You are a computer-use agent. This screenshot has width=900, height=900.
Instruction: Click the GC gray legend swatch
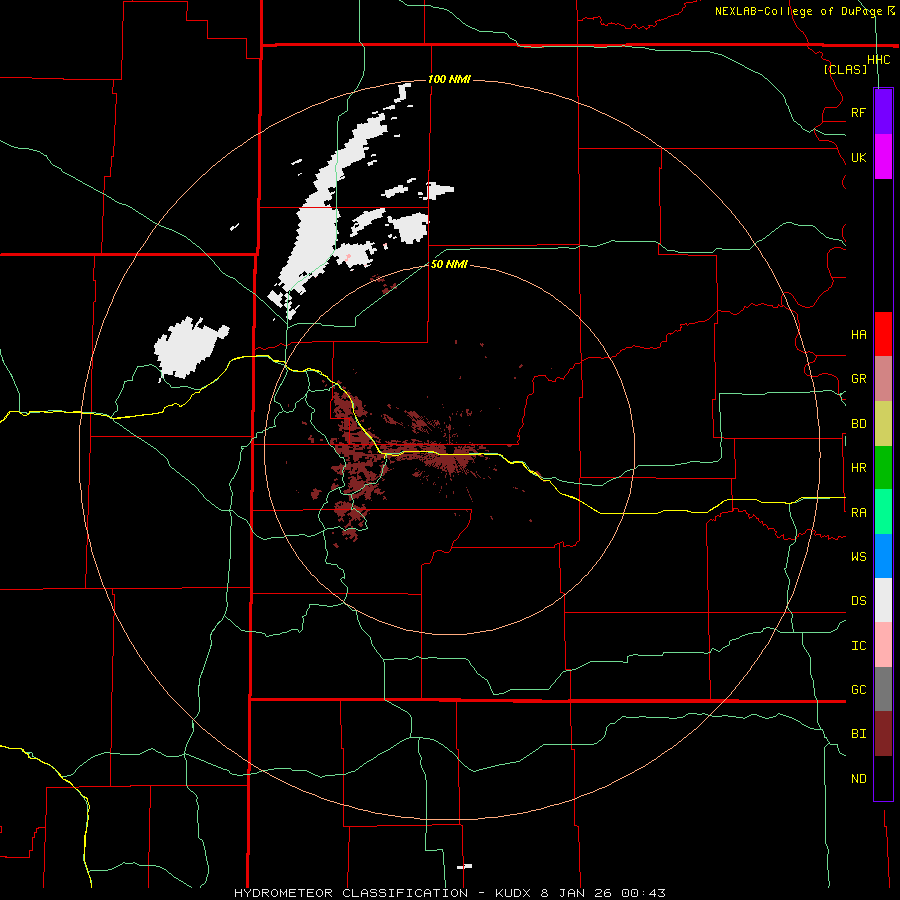click(x=883, y=689)
